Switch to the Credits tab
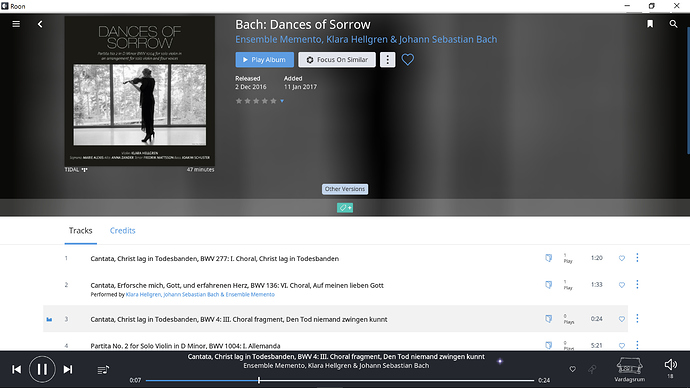 click(x=122, y=231)
